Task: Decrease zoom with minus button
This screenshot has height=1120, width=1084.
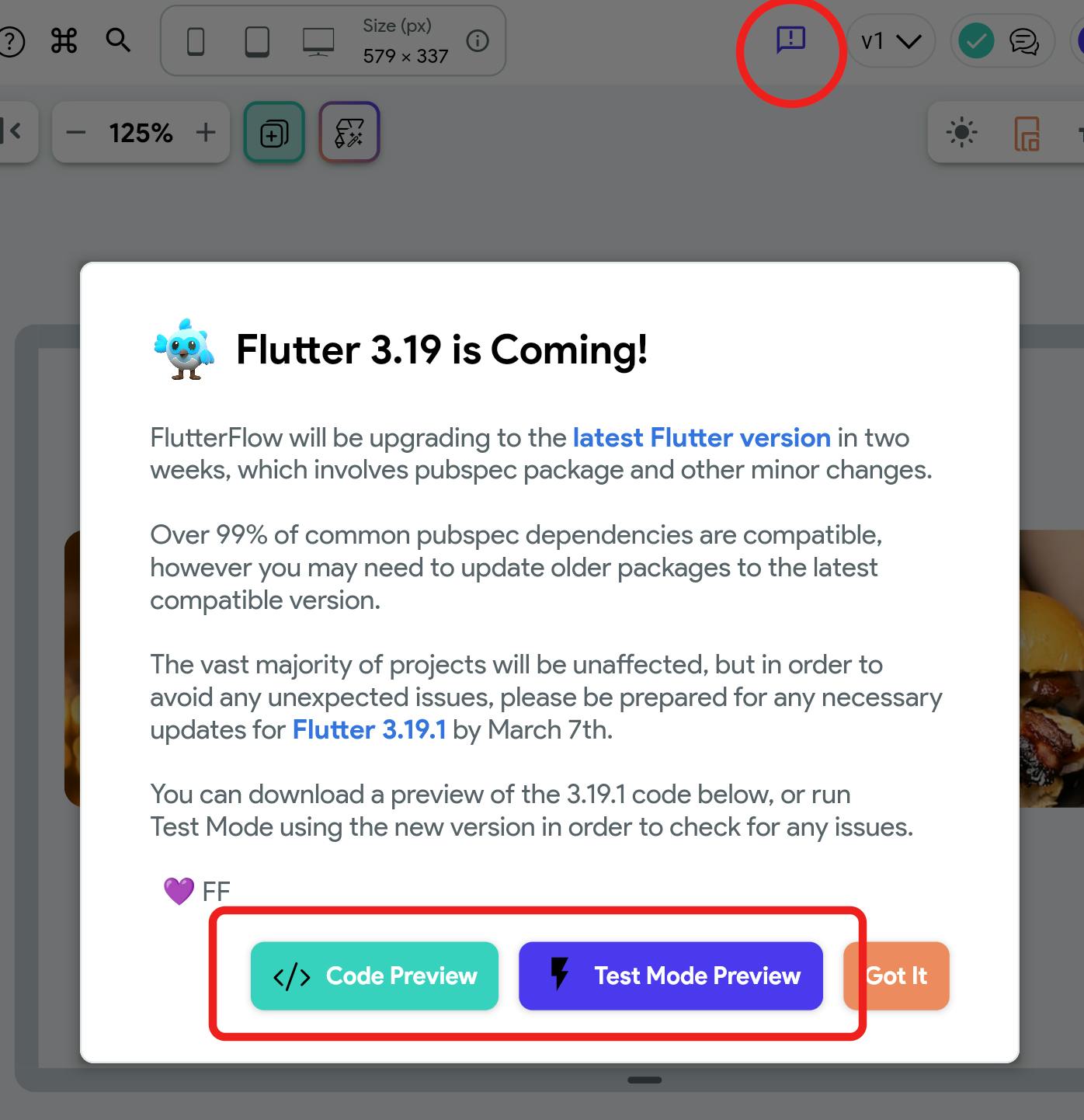Action: click(76, 133)
